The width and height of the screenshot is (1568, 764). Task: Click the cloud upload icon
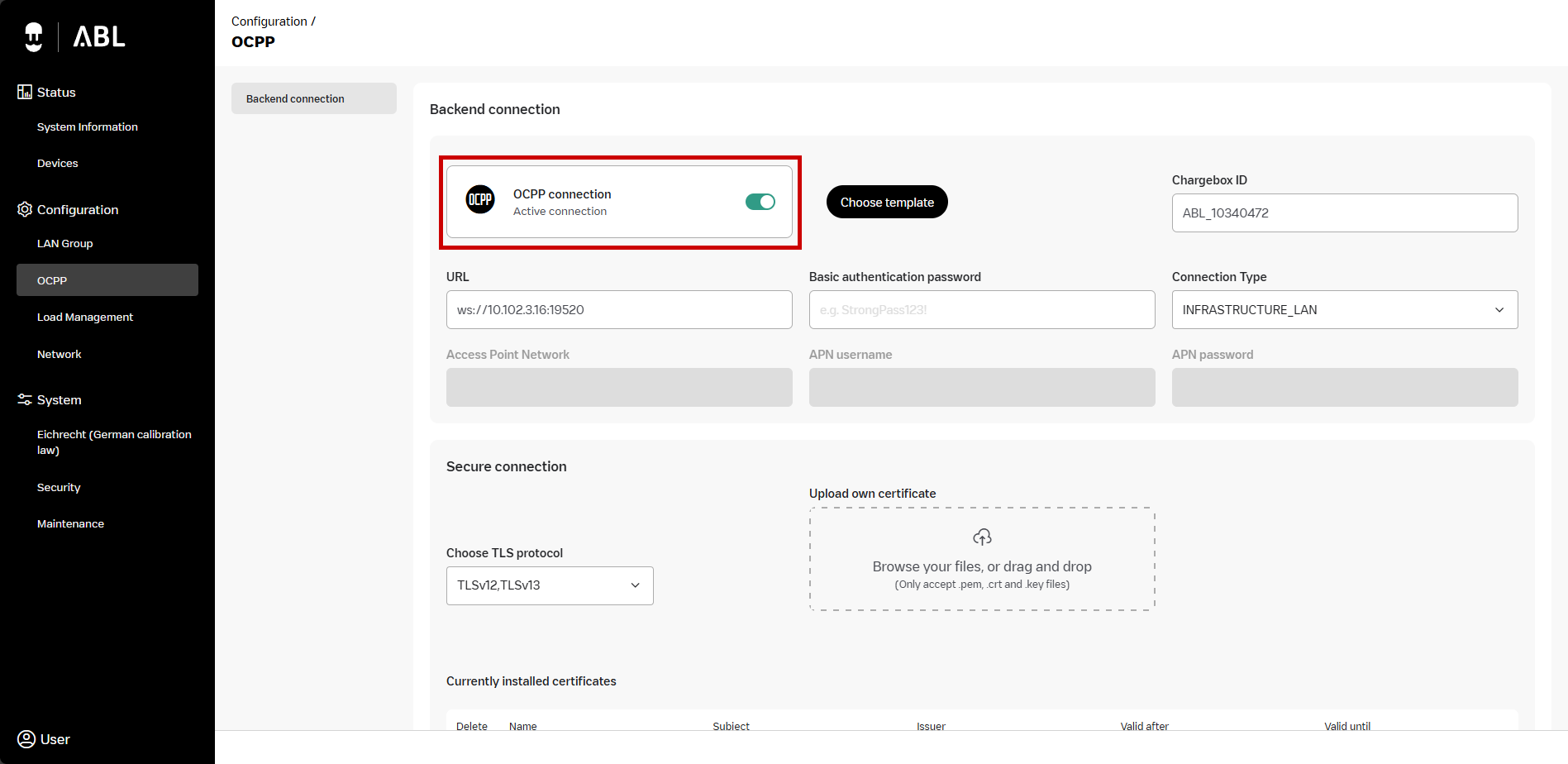pyautogui.click(x=982, y=537)
